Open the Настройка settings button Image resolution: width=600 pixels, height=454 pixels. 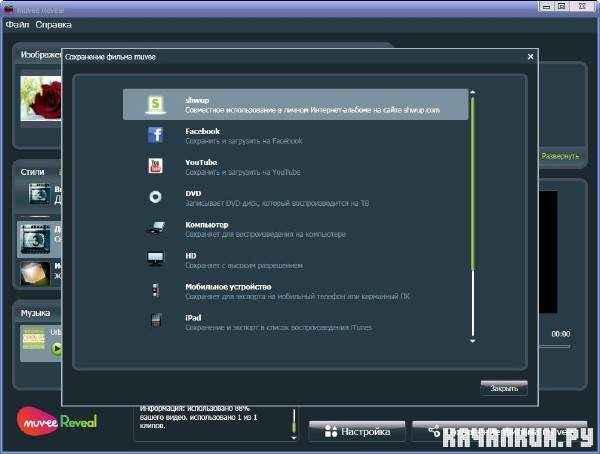(x=357, y=432)
